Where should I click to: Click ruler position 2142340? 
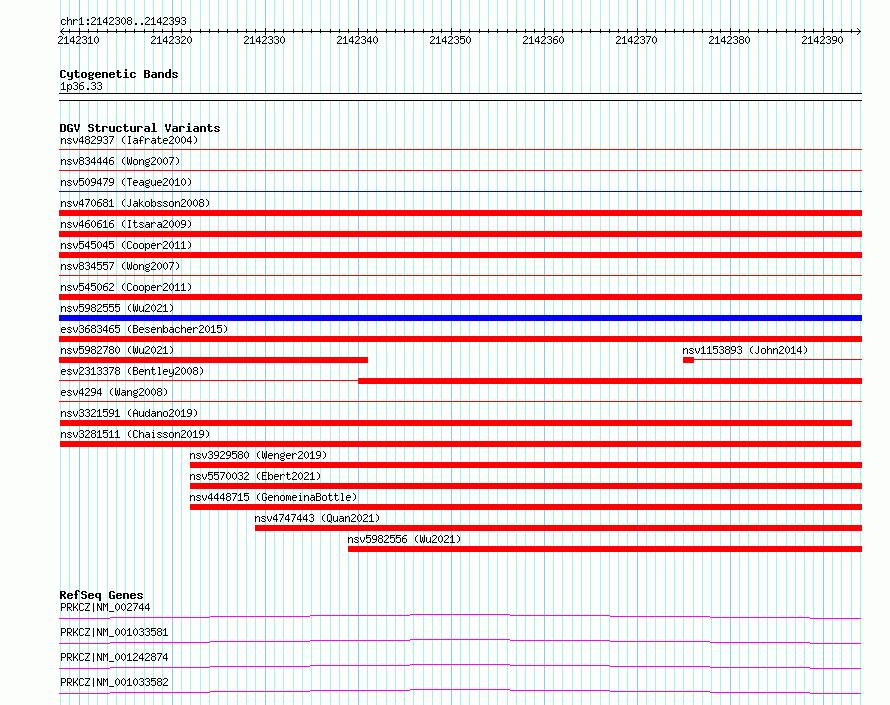(358, 40)
